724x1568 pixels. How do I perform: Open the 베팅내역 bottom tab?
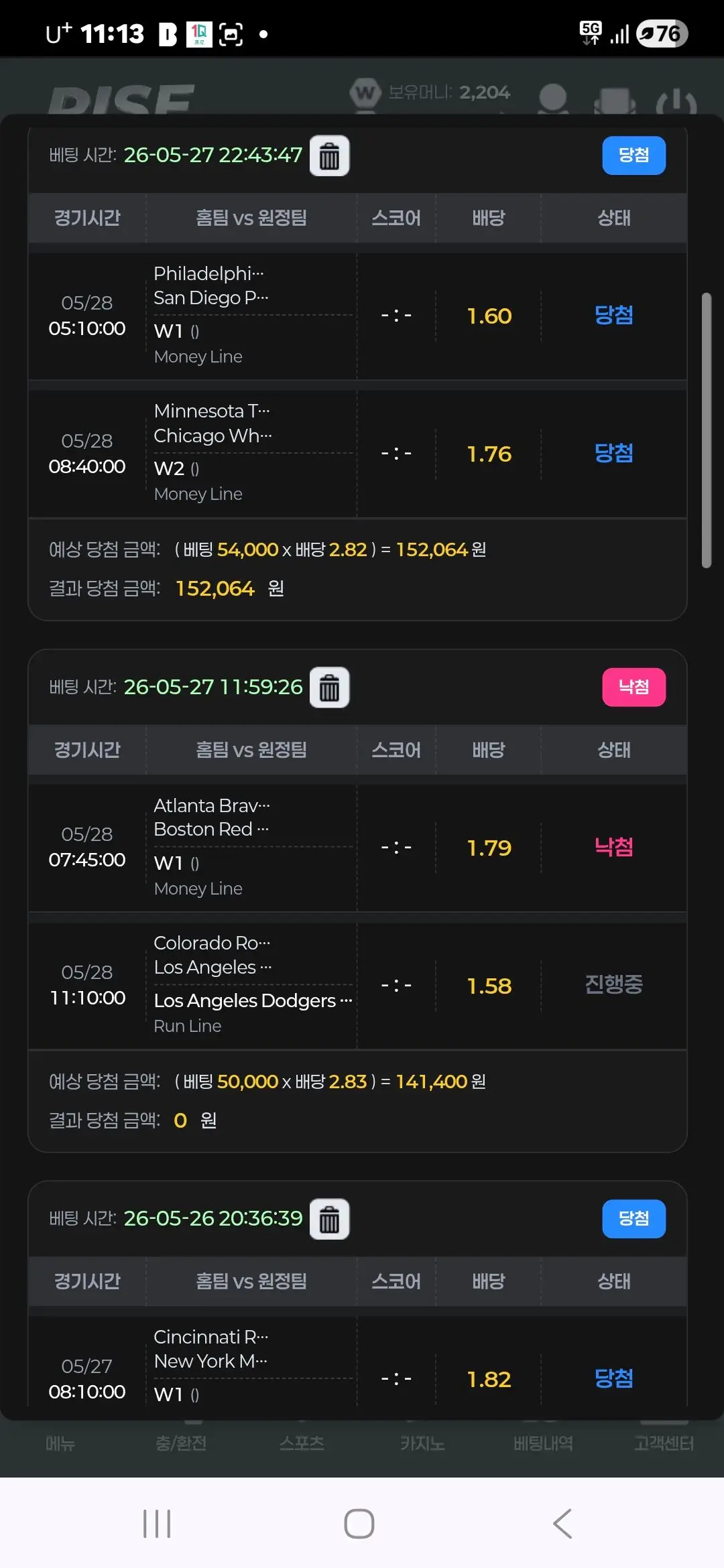tap(543, 1443)
